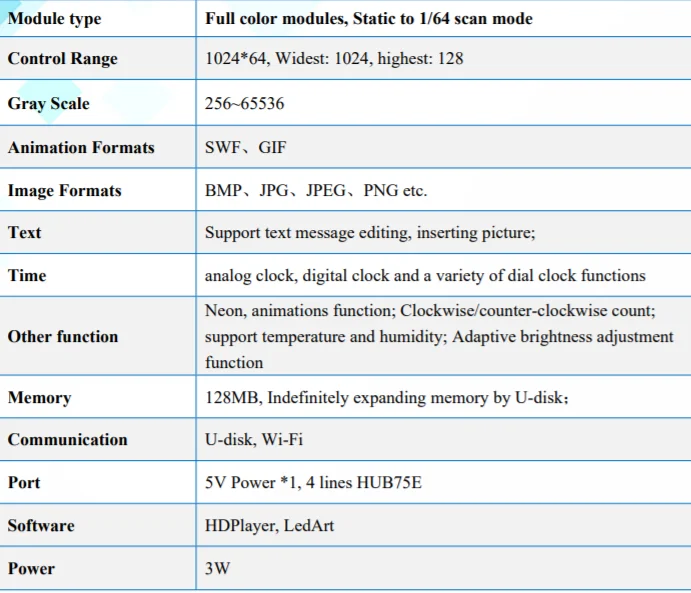Click the "Other function" row label
691x593 pixels.
pyautogui.click(x=63, y=337)
